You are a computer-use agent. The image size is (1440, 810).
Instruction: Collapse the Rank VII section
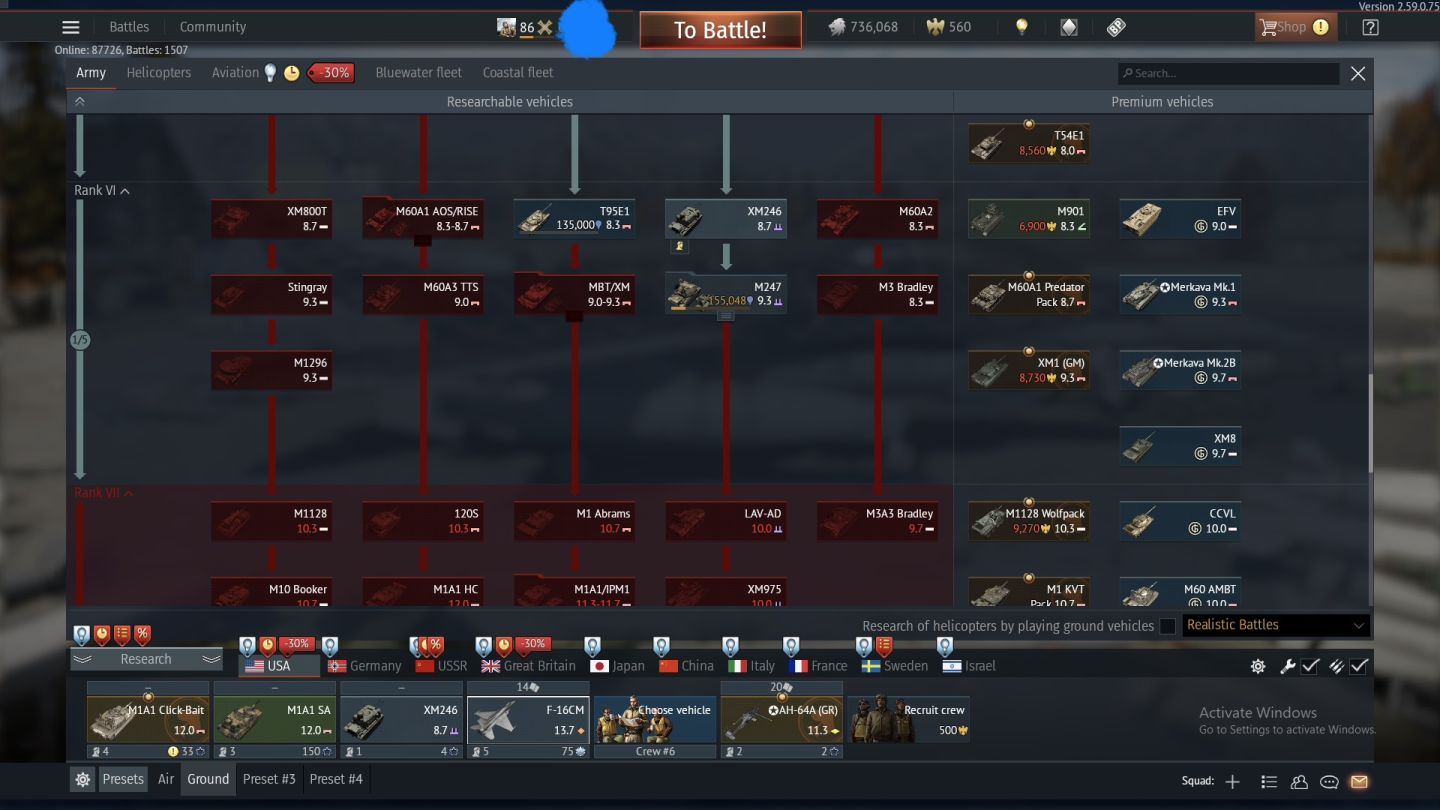104,493
